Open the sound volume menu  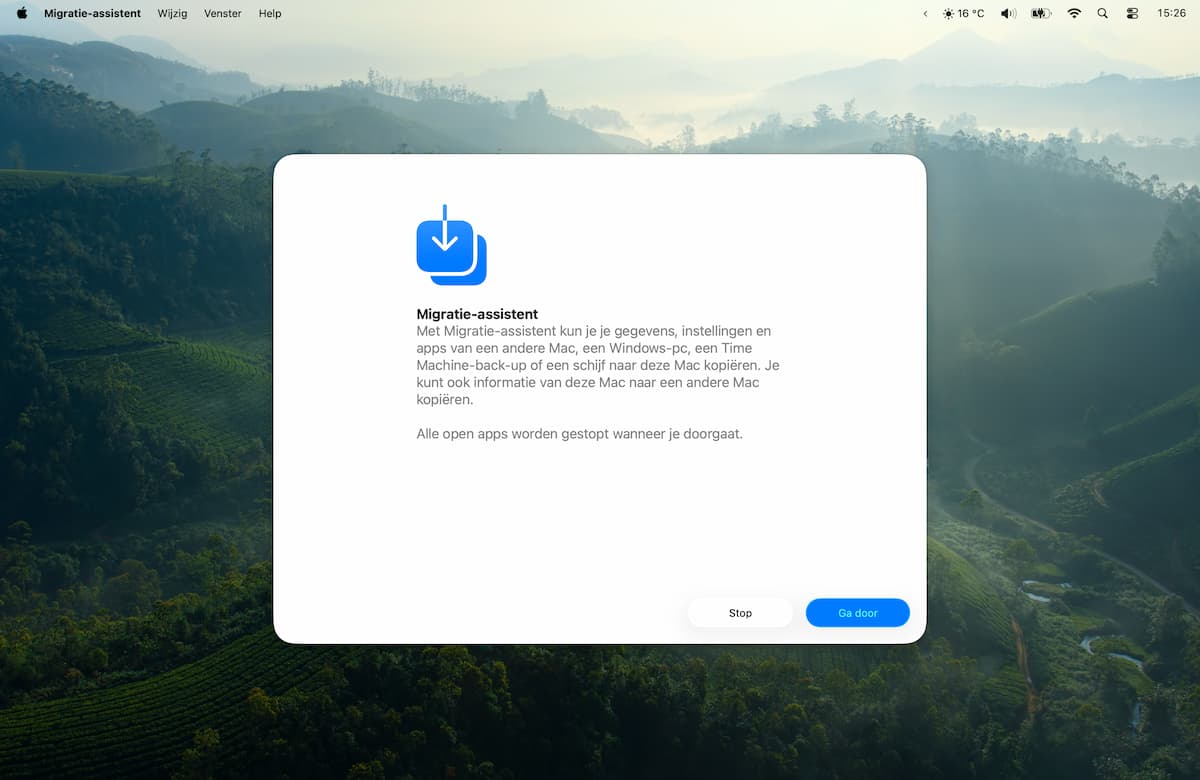[1008, 13]
